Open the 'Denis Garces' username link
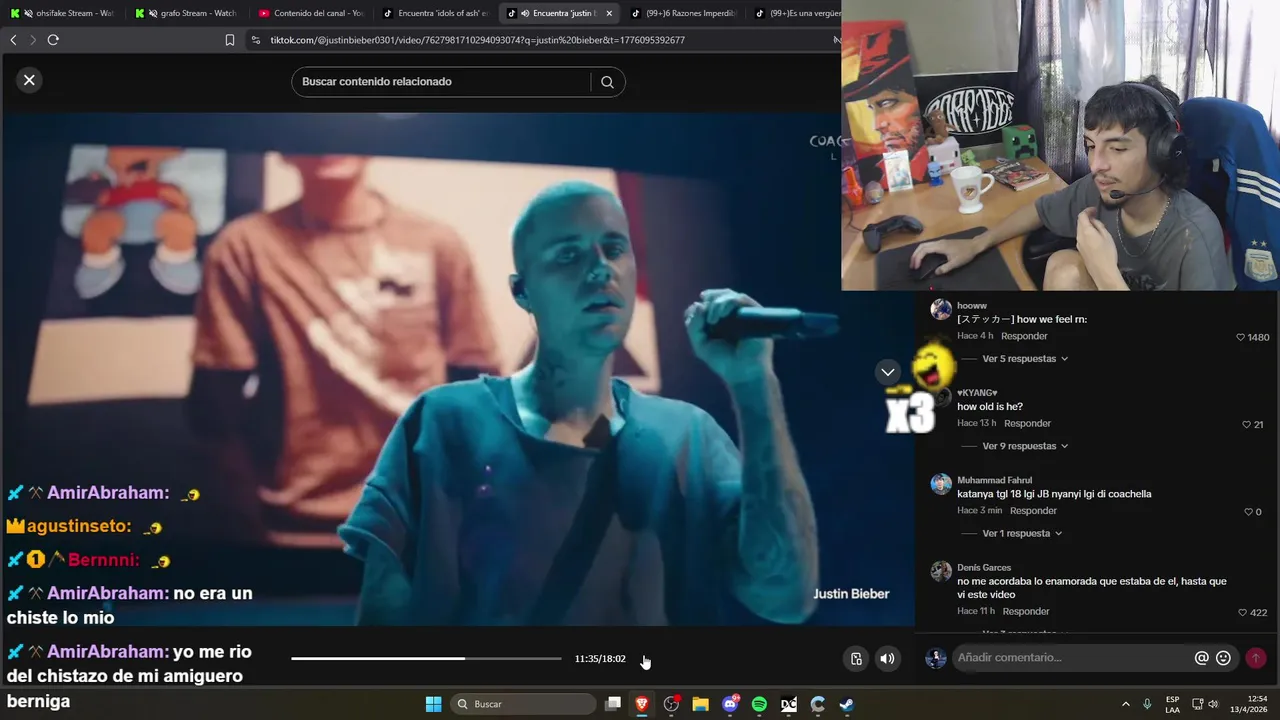This screenshot has height=720, width=1280. click(984, 567)
